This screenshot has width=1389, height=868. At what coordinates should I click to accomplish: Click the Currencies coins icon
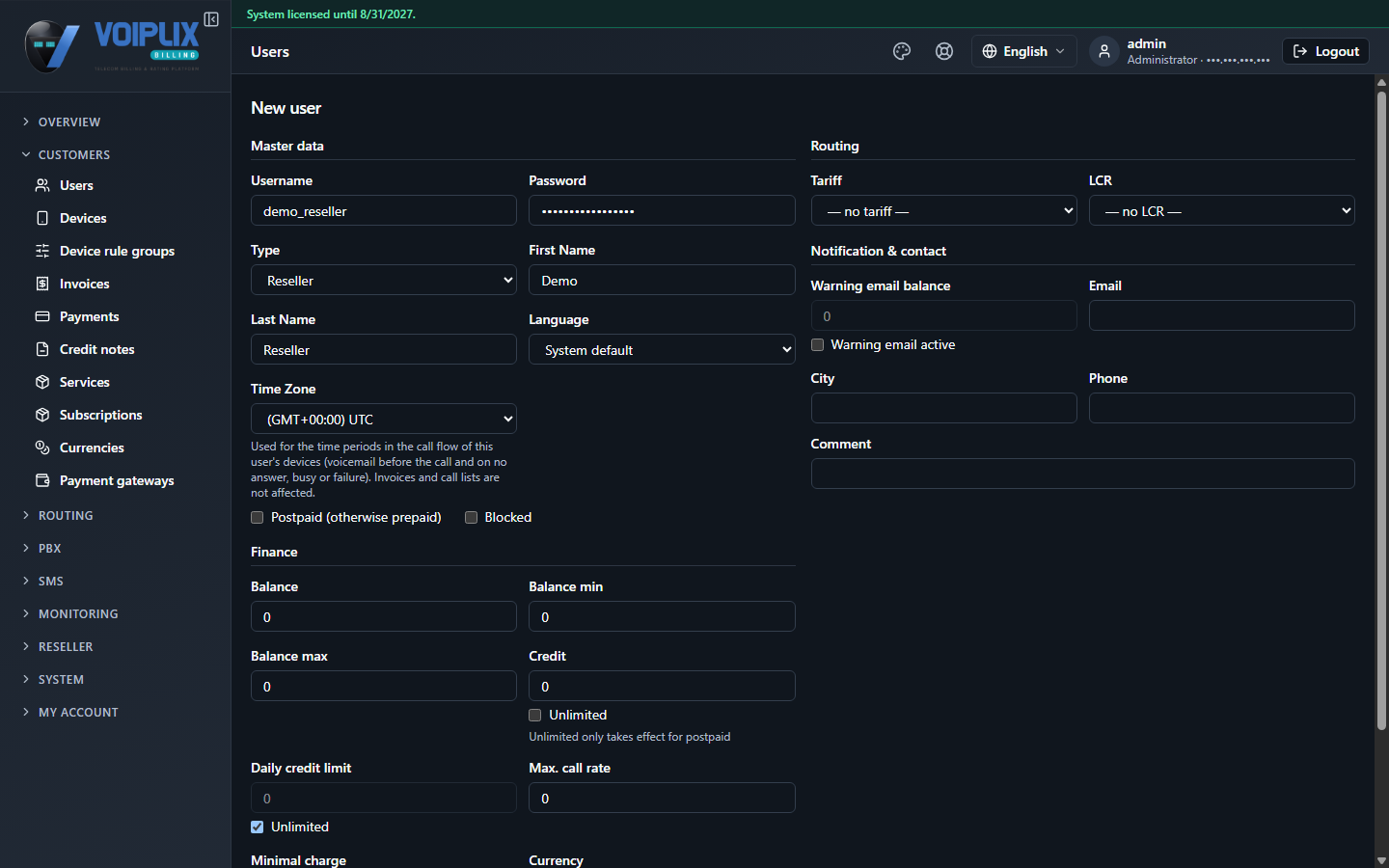pyautogui.click(x=42, y=448)
